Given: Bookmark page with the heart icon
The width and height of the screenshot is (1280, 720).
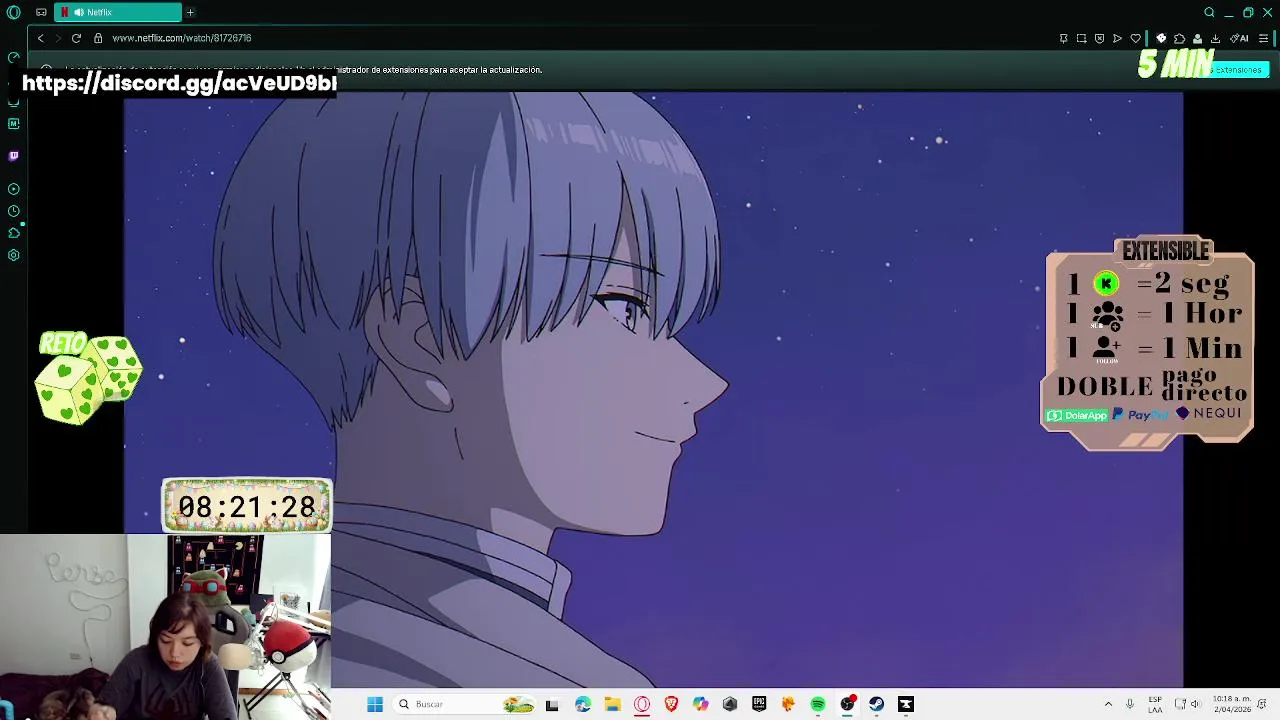Looking at the screenshot, I should 1135,38.
